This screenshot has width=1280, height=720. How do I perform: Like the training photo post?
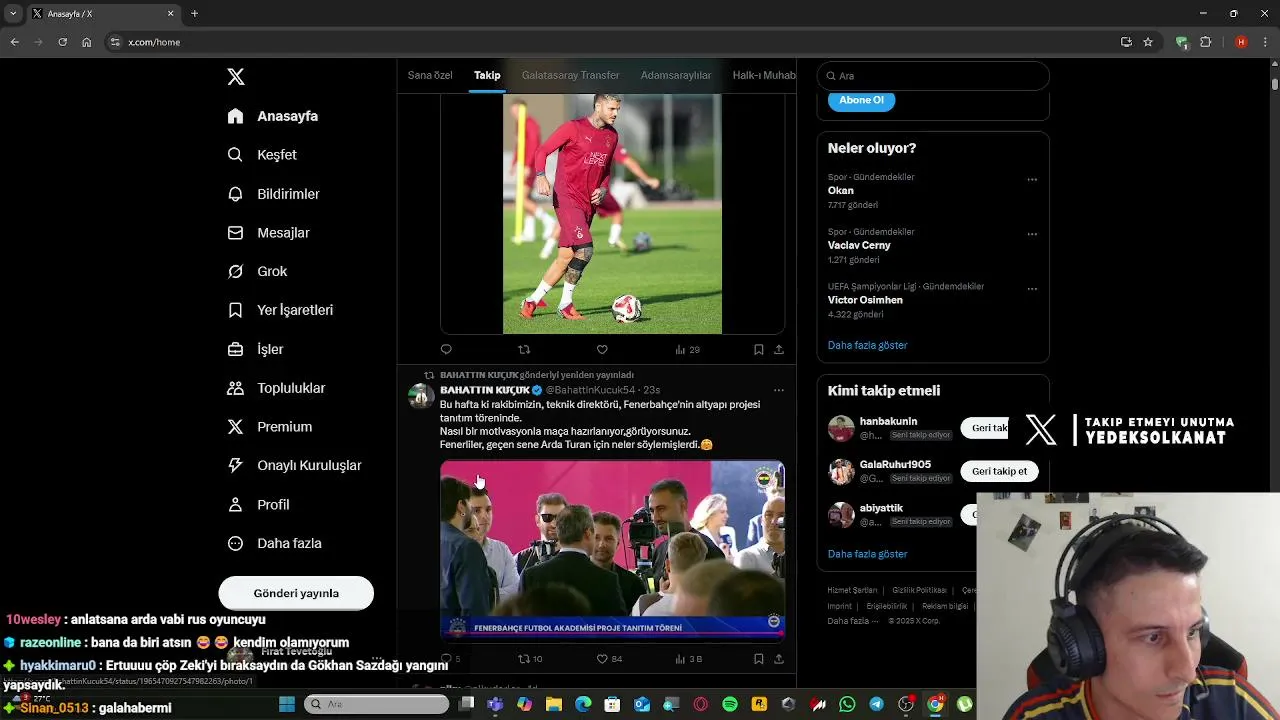pyautogui.click(x=602, y=349)
